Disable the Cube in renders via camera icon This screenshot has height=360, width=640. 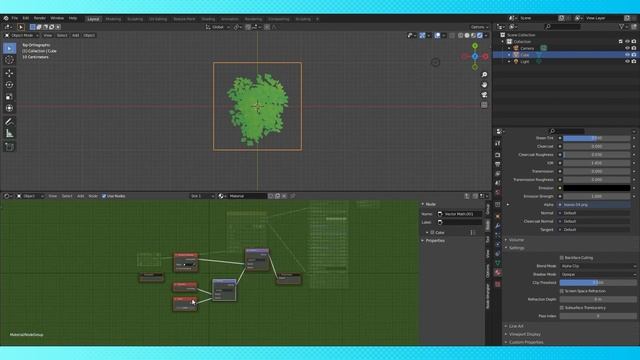634,55
